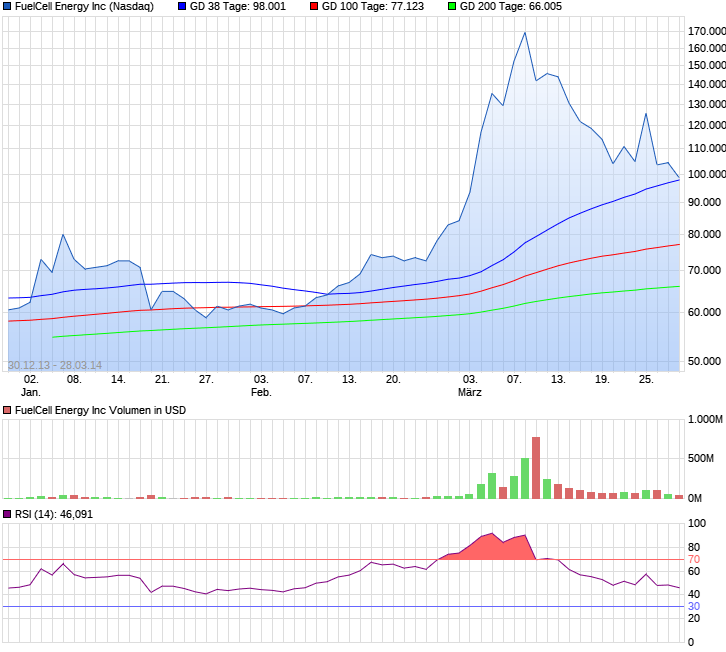The width and height of the screenshot is (726, 652).
Task: Click the 500M volume axis label
Action: [x=701, y=458]
